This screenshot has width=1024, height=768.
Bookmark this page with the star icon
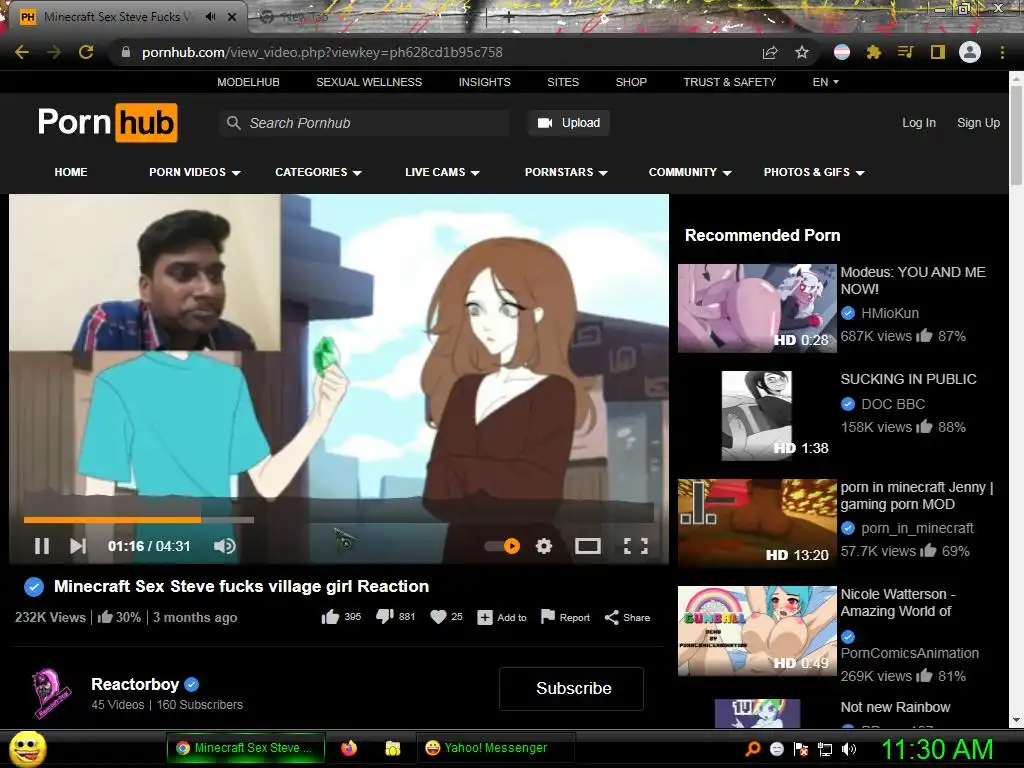point(802,52)
